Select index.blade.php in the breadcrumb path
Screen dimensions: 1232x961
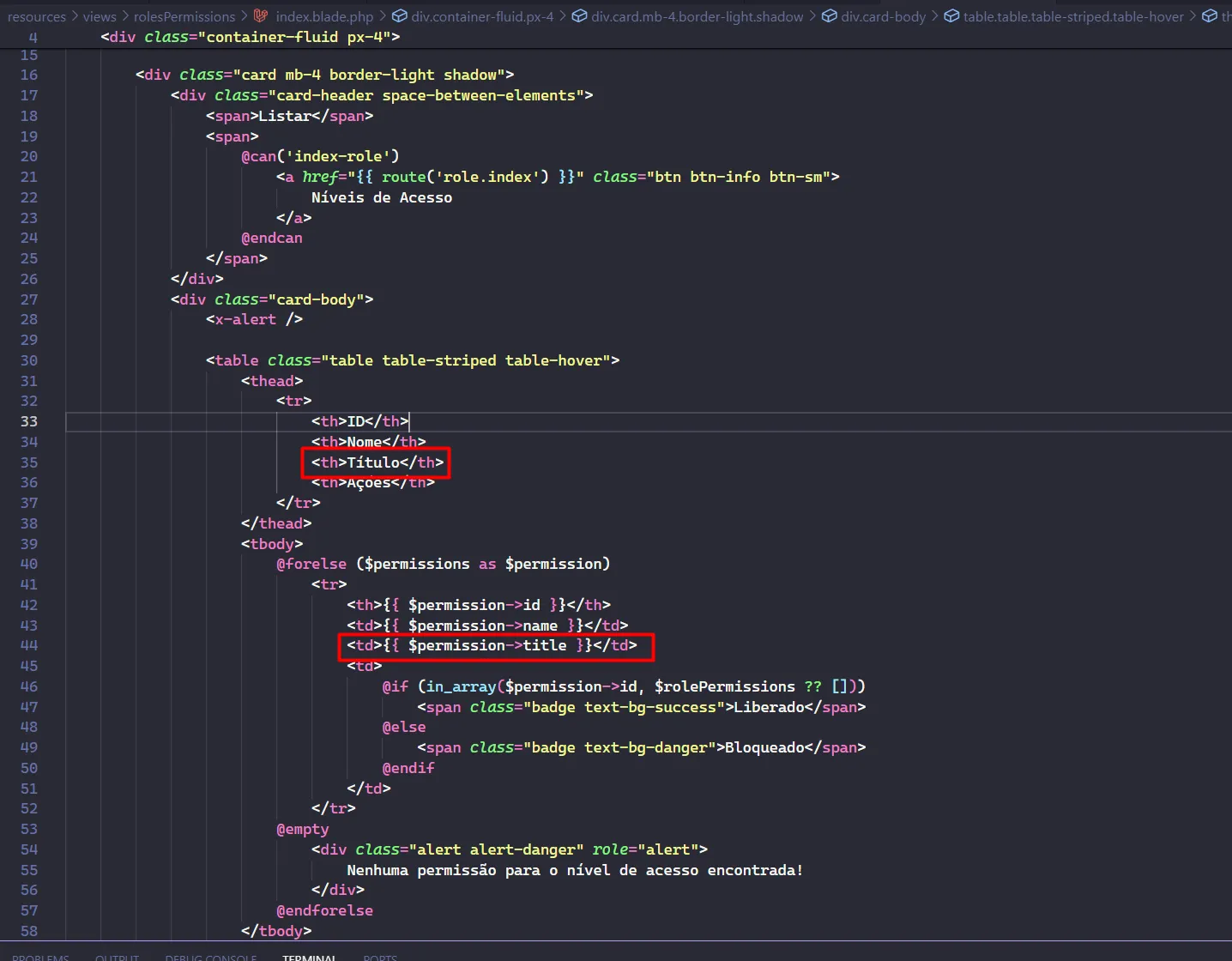[324, 16]
